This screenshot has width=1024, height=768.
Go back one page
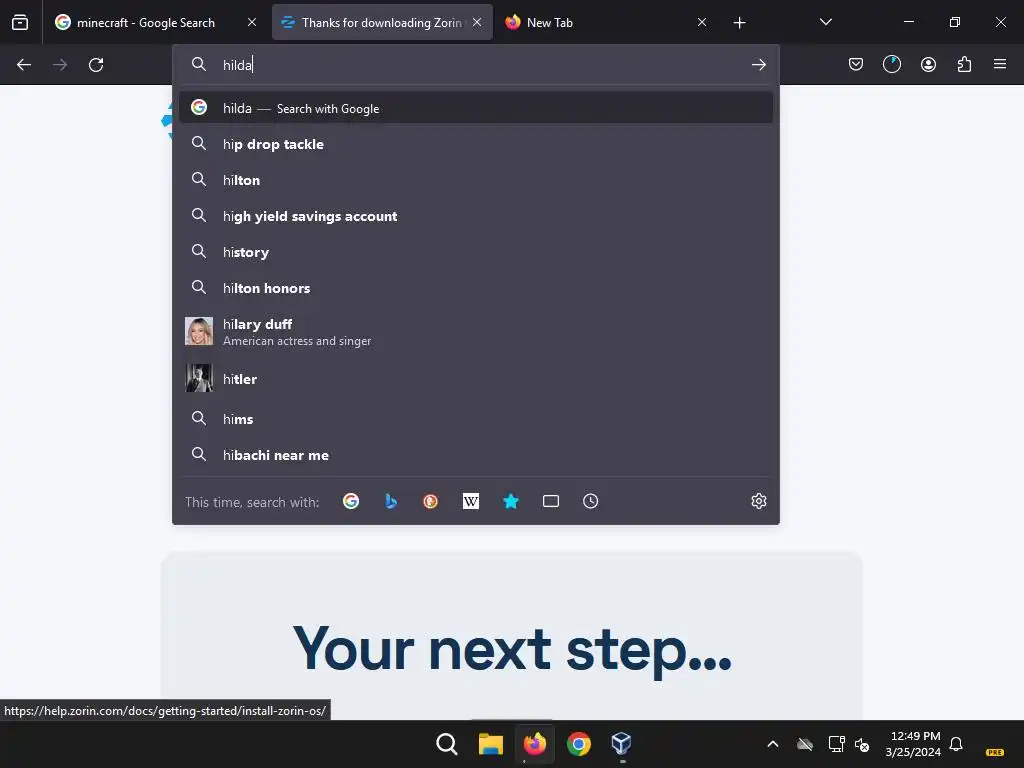point(24,65)
